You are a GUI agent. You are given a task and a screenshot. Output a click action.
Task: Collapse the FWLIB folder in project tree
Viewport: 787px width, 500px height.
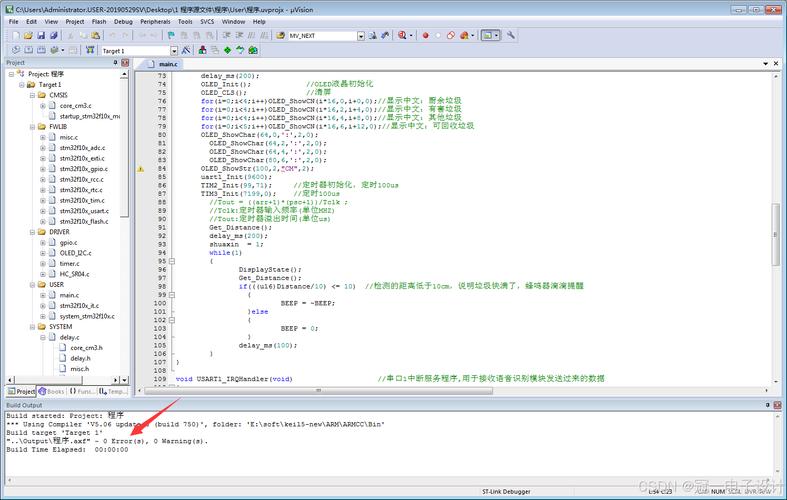32,127
